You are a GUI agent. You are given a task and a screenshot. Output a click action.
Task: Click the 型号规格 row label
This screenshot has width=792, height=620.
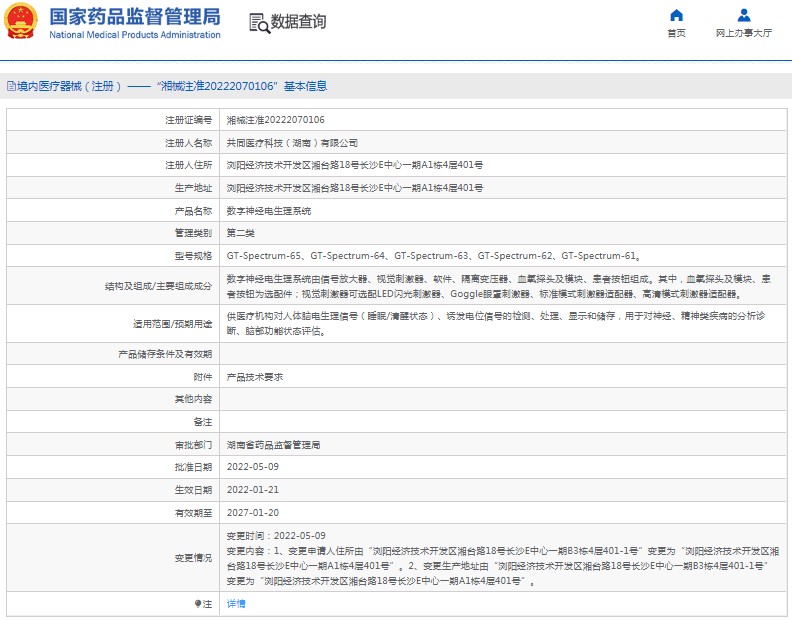point(193,256)
